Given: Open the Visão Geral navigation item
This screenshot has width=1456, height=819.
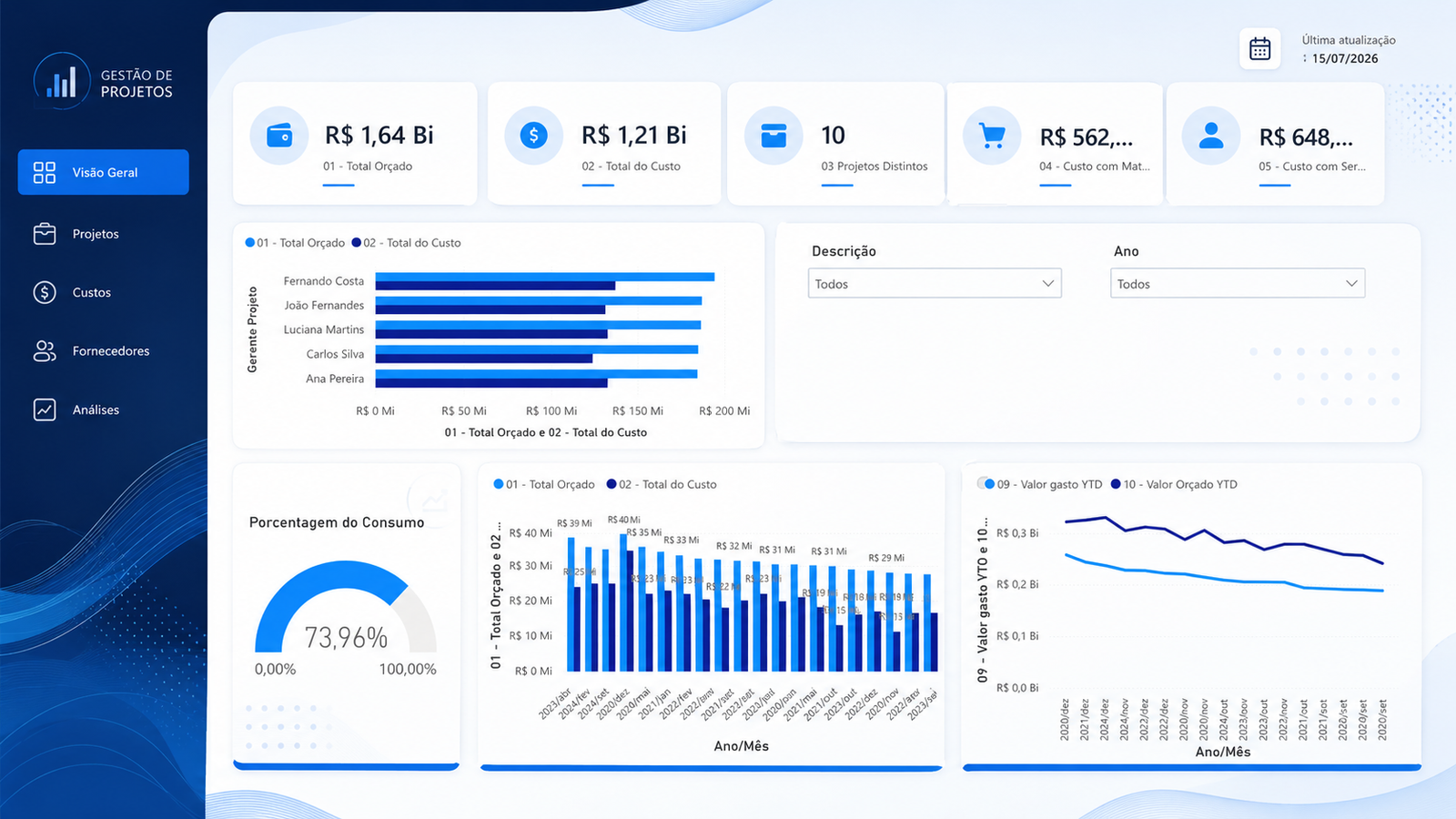Looking at the screenshot, I should pyautogui.click(x=104, y=172).
